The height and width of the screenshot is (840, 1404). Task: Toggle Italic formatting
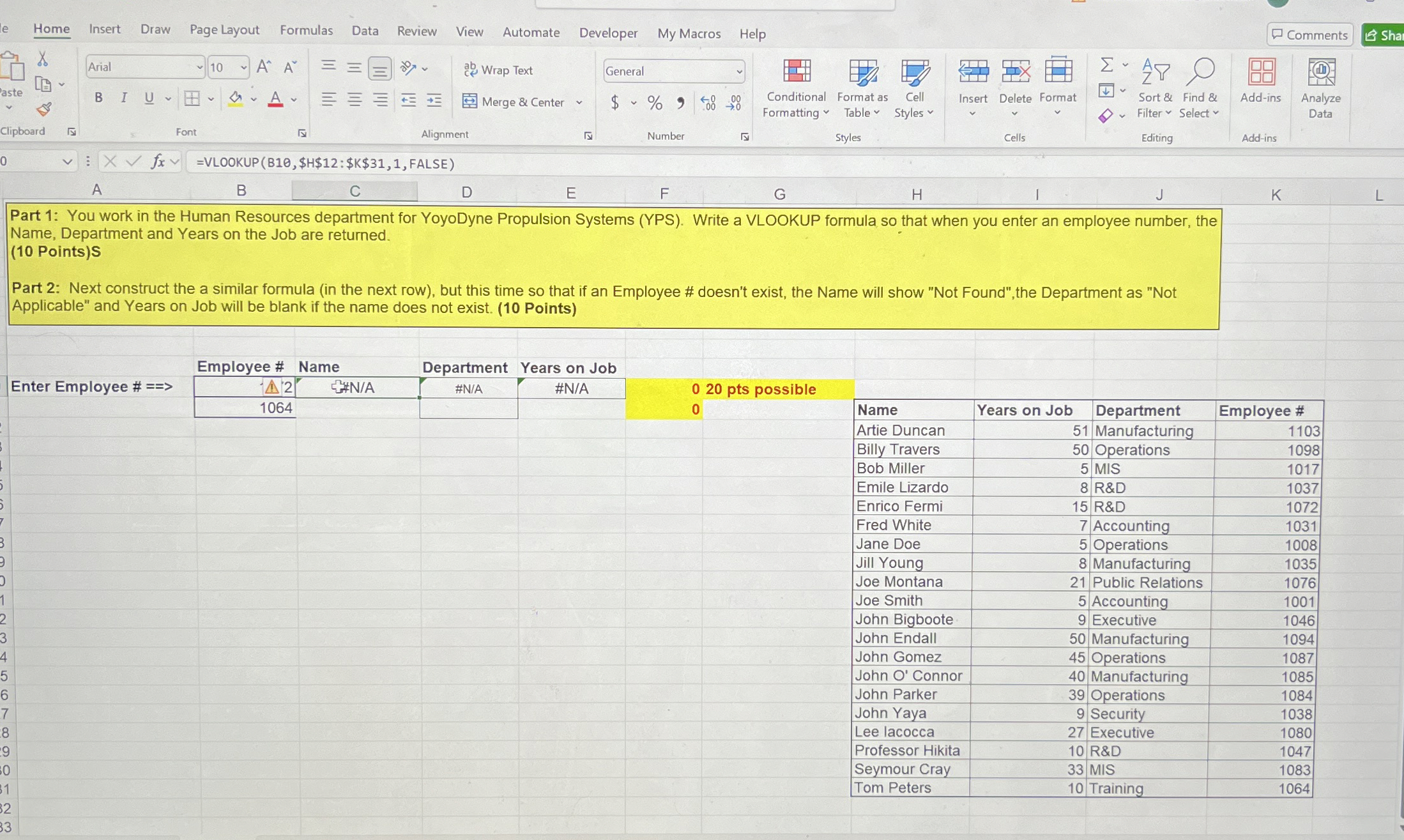pos(124,98)
